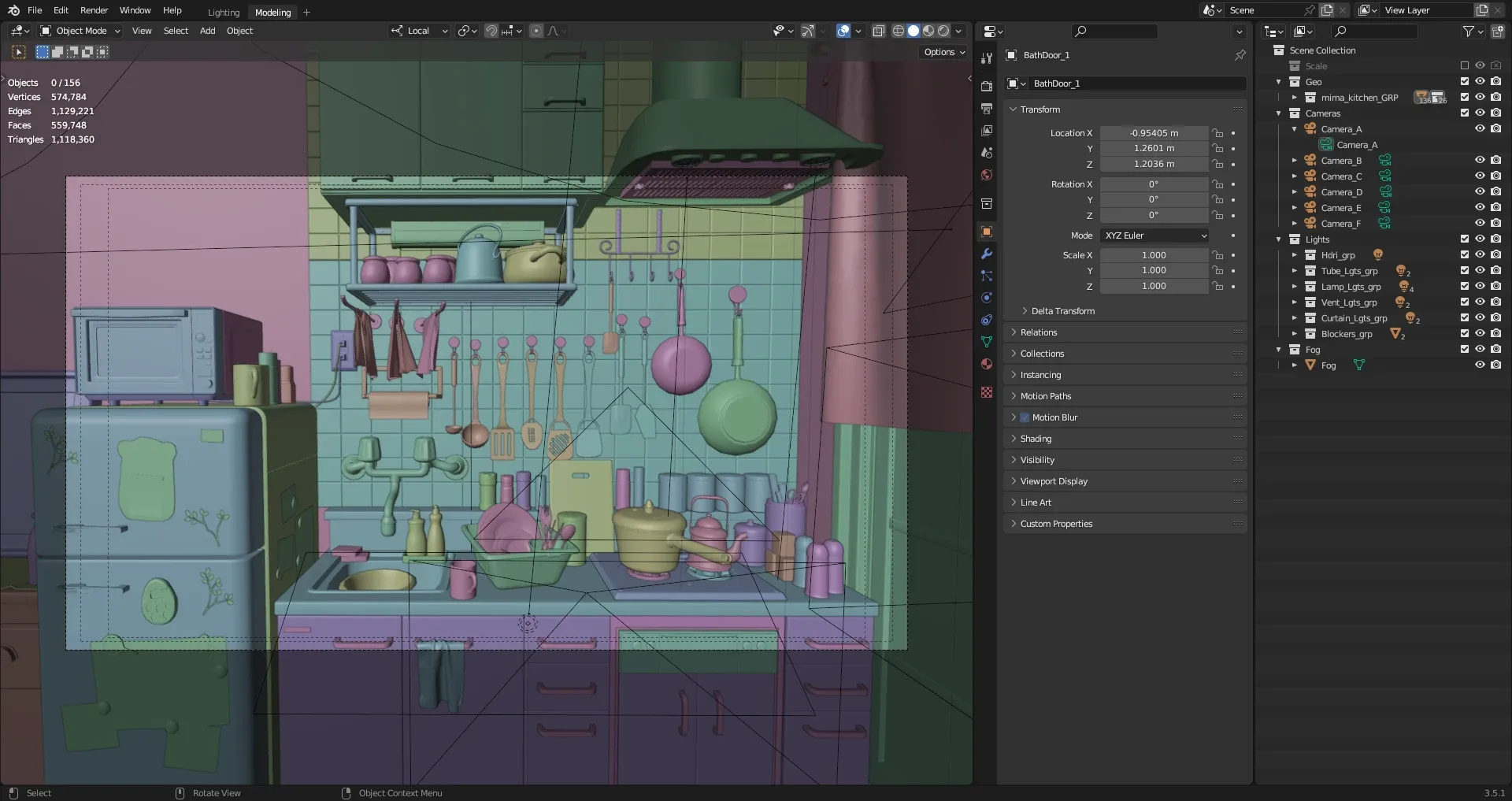Switch to the Lighting workspace tab

pyautogui.click(x=224, y=12)
